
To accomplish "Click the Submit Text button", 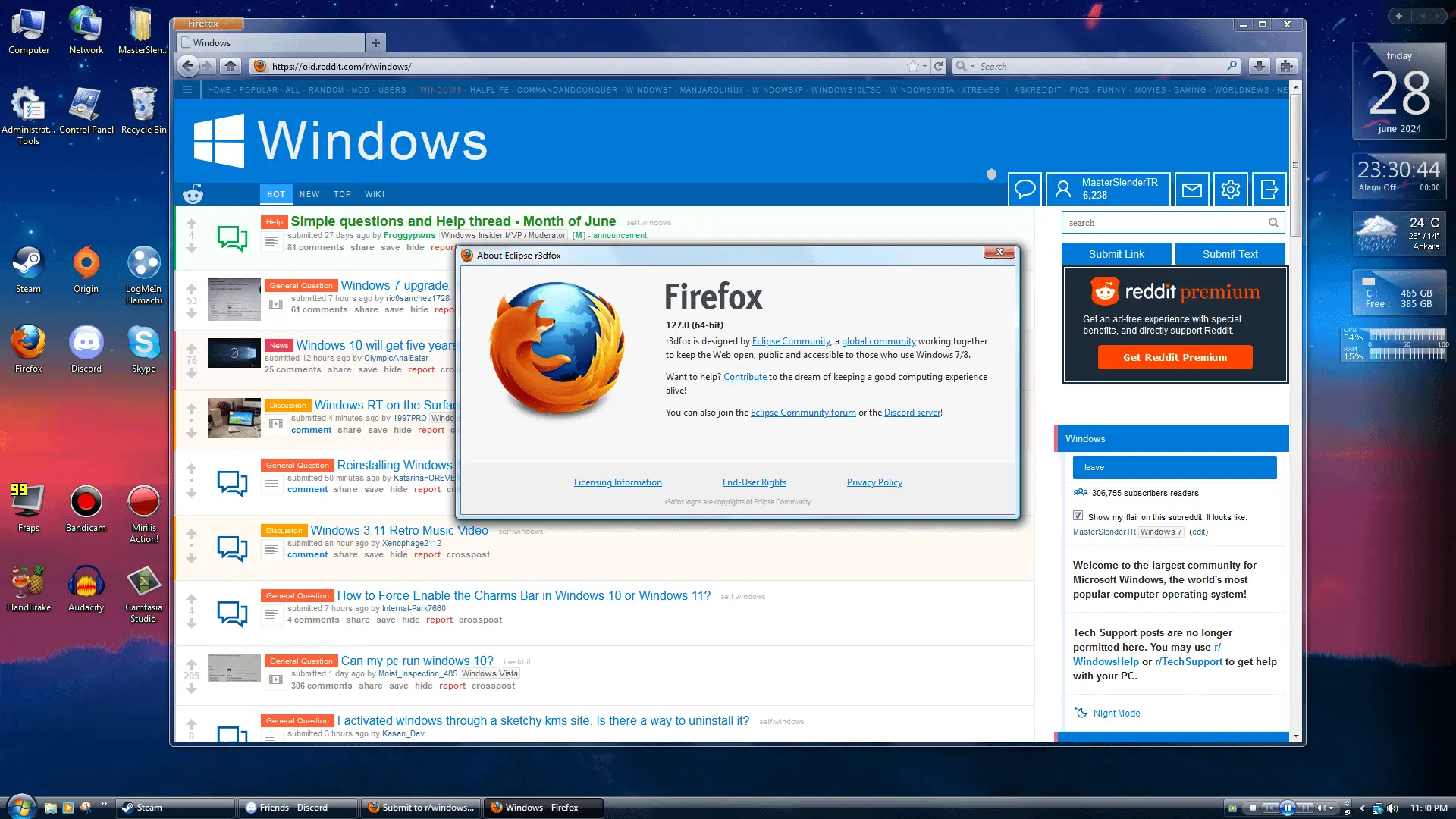I will [1230, 254].
